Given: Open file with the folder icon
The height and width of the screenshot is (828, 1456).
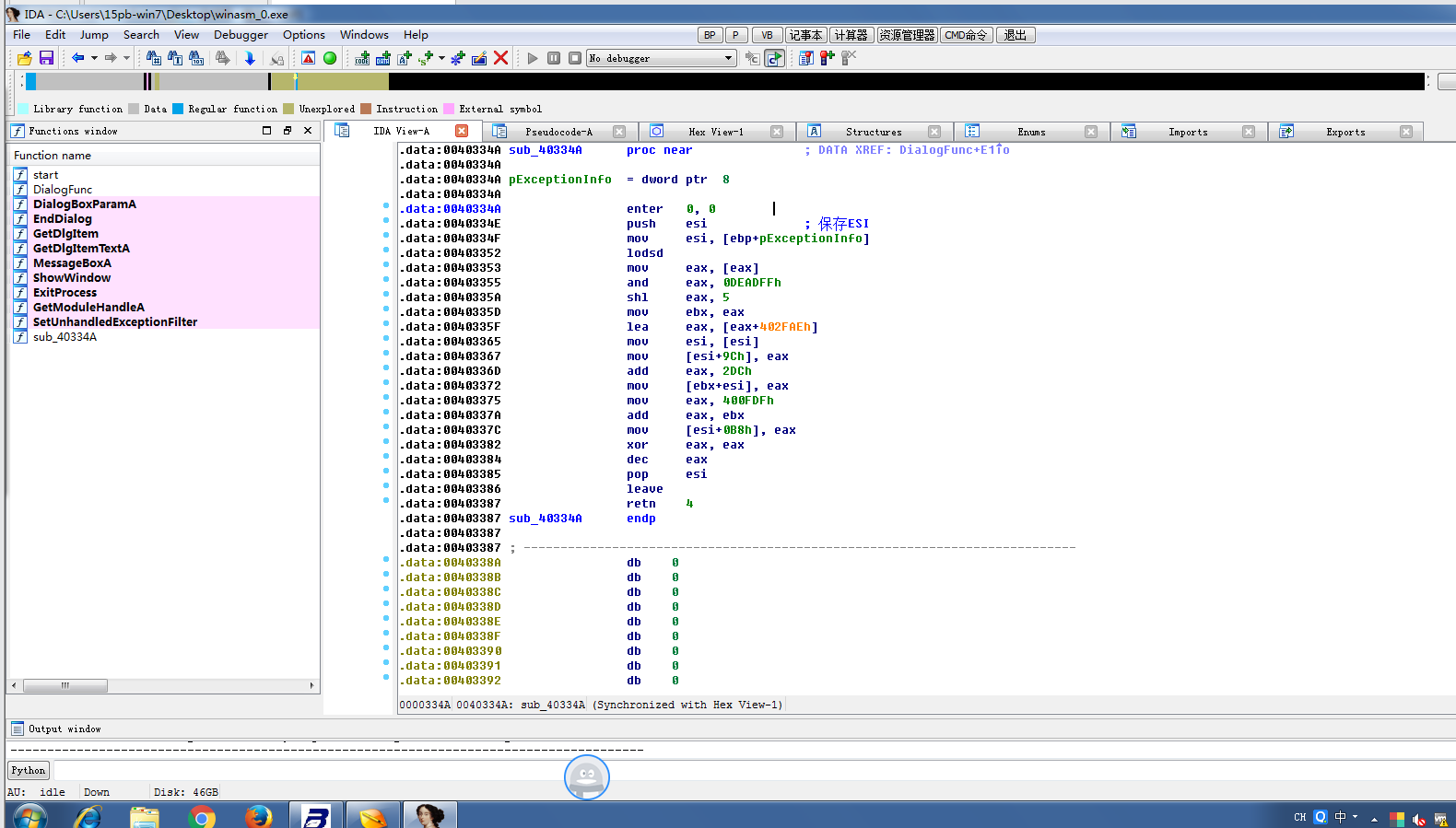Looking at the screenshot, I should click(x=25, y=58).
